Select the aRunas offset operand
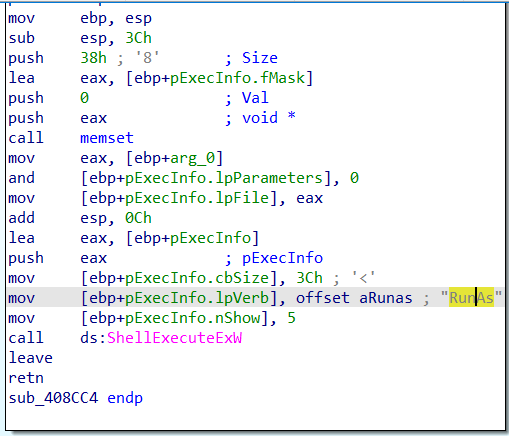The height and width of the screenshot is (436, 509). [x=386, y=298]
